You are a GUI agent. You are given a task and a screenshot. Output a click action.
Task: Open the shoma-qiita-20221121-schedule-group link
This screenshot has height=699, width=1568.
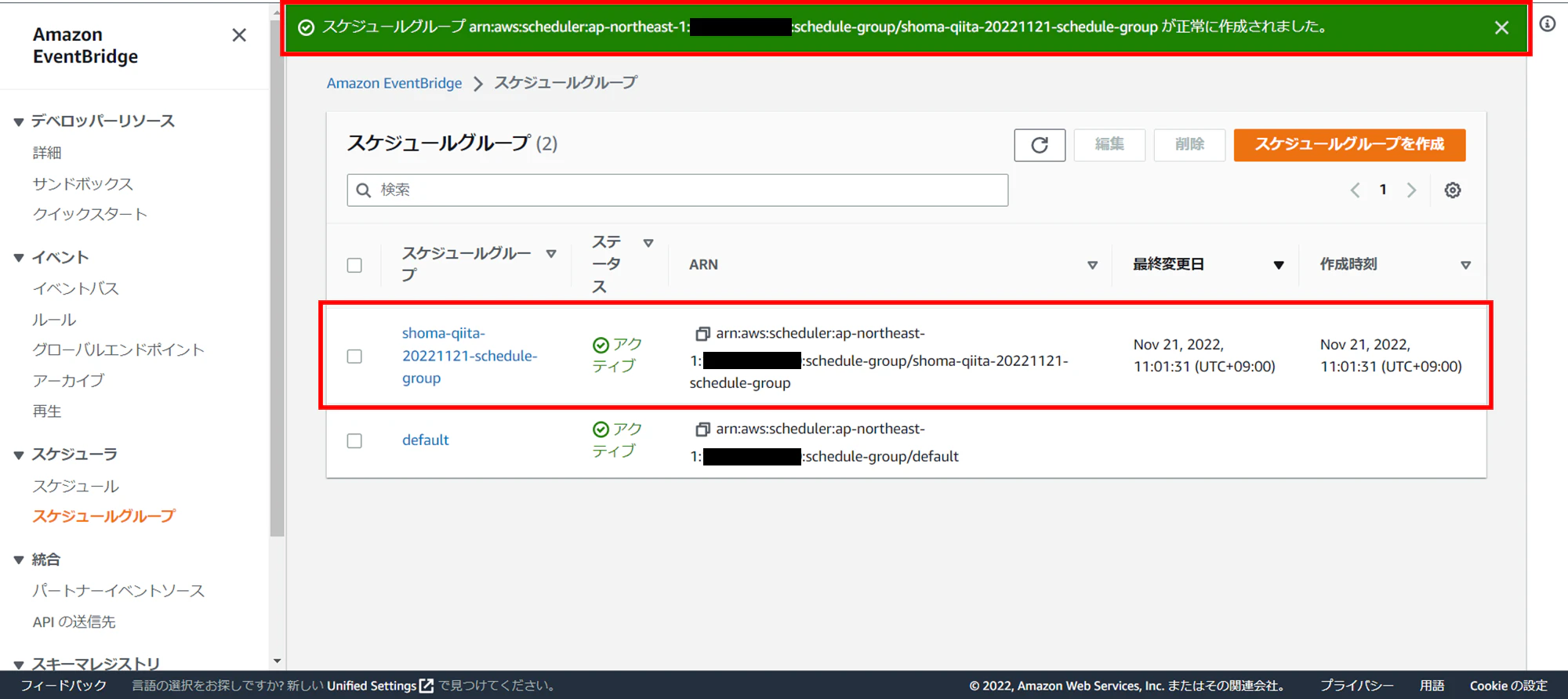click(470, 356)
